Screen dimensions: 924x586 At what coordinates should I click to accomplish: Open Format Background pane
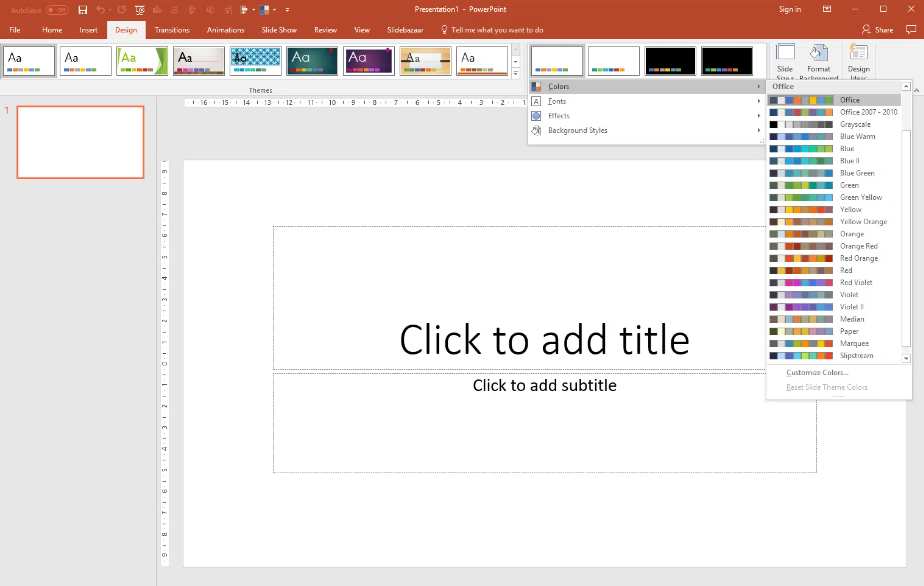(x=818, y=60)
